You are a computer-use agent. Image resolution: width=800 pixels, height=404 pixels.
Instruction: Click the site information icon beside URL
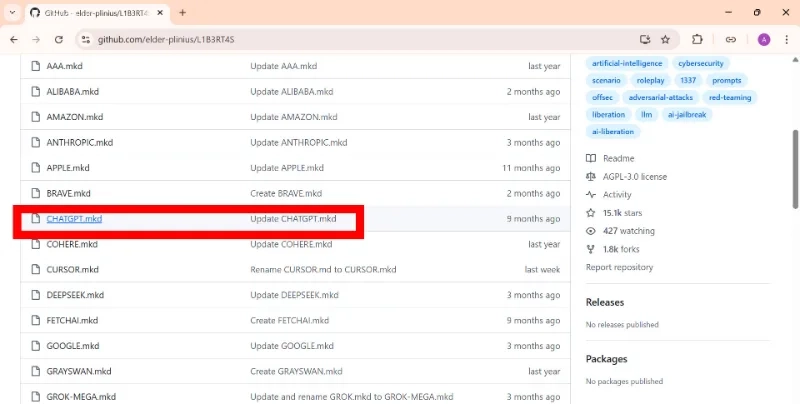coord(86,40)
